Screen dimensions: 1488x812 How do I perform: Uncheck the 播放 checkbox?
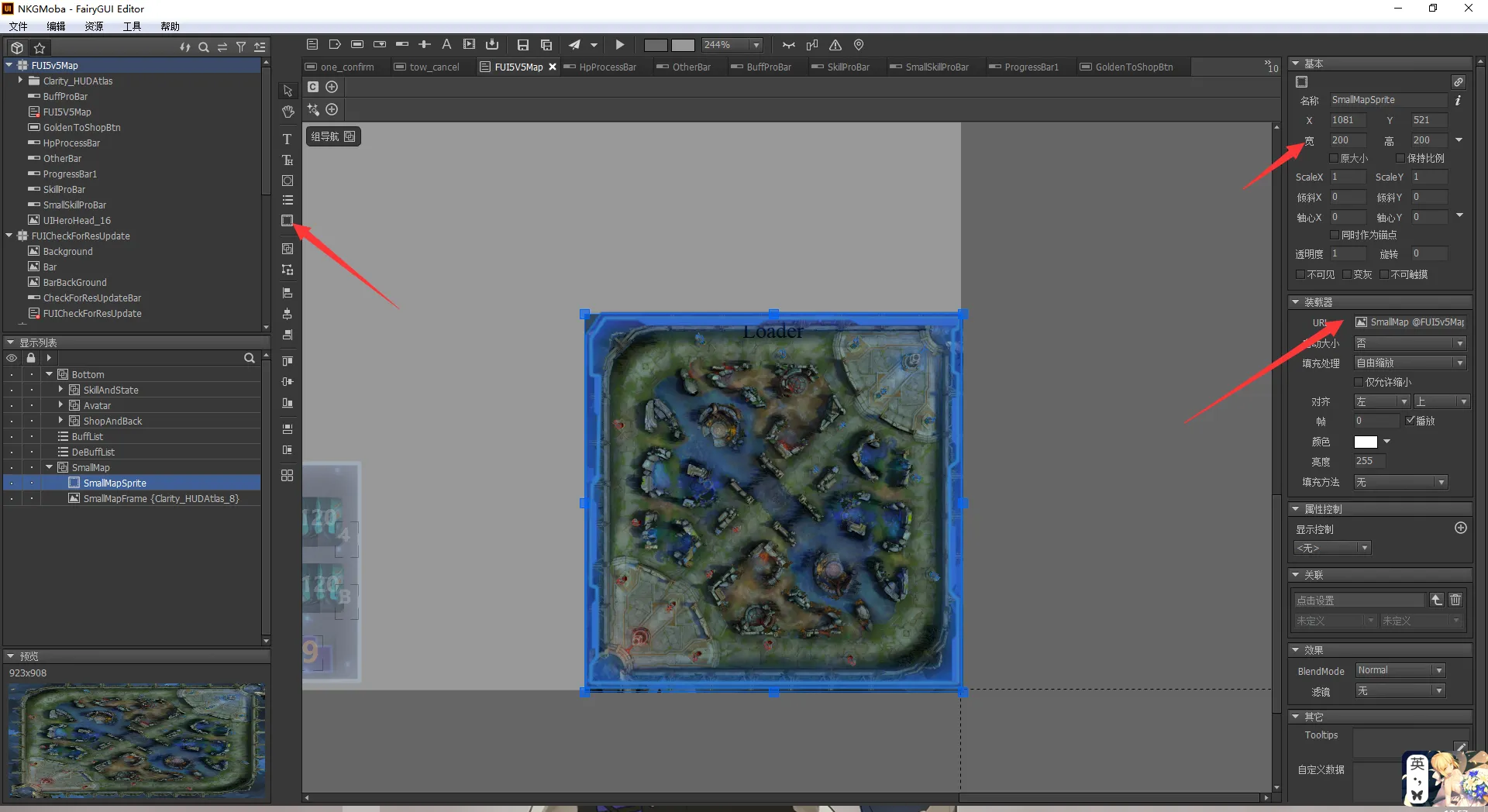[x=1410, y=421]
